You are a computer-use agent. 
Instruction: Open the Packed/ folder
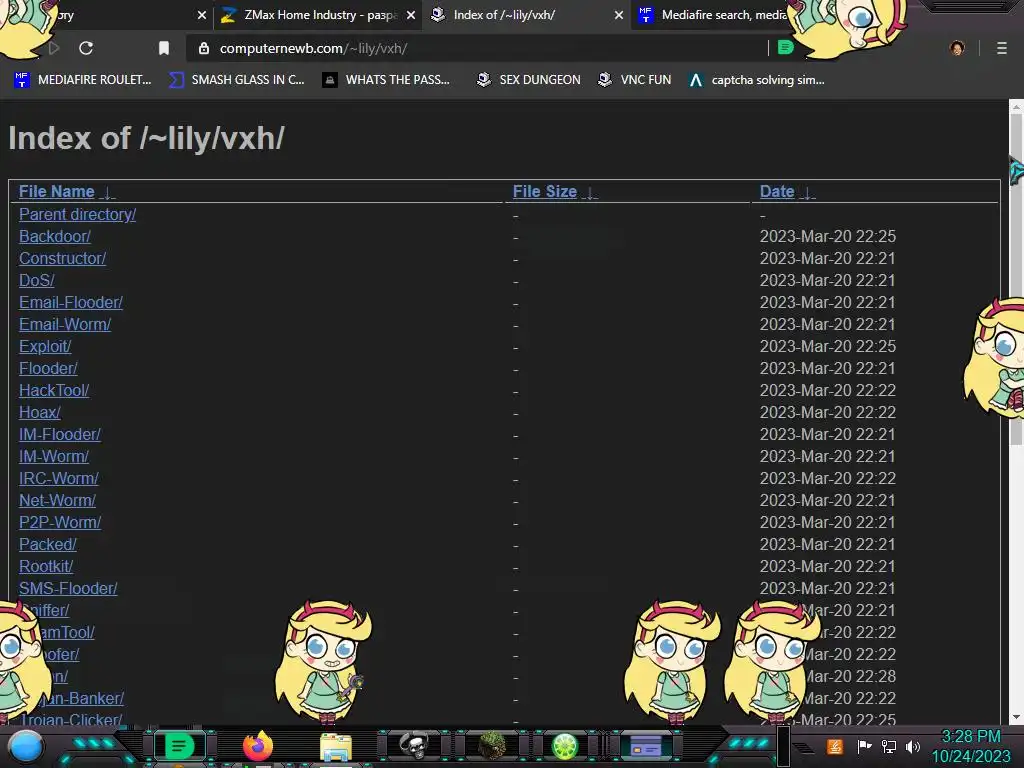point(48,544)
